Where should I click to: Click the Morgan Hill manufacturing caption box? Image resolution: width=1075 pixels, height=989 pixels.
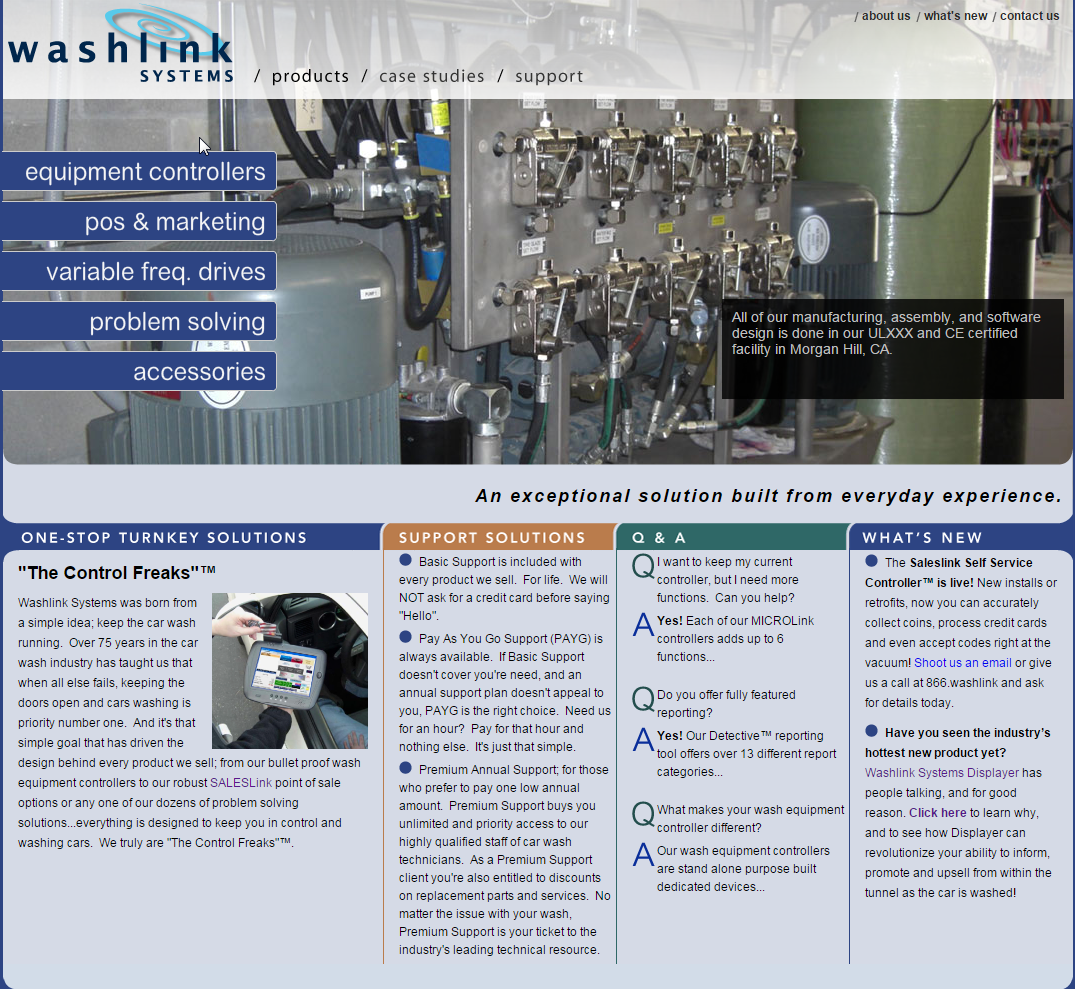click(x=893, y=349)
